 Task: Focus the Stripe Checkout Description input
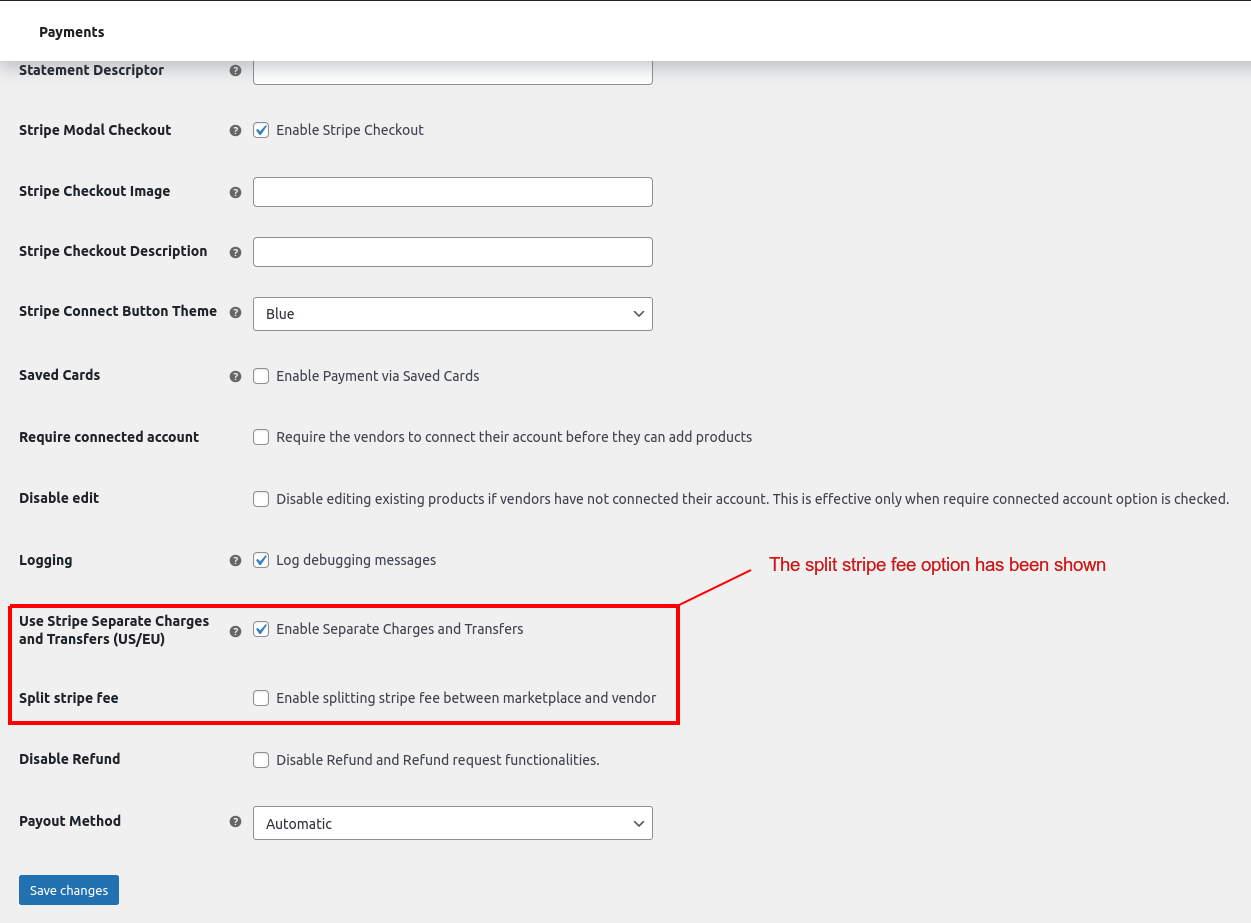coord(453,252)
